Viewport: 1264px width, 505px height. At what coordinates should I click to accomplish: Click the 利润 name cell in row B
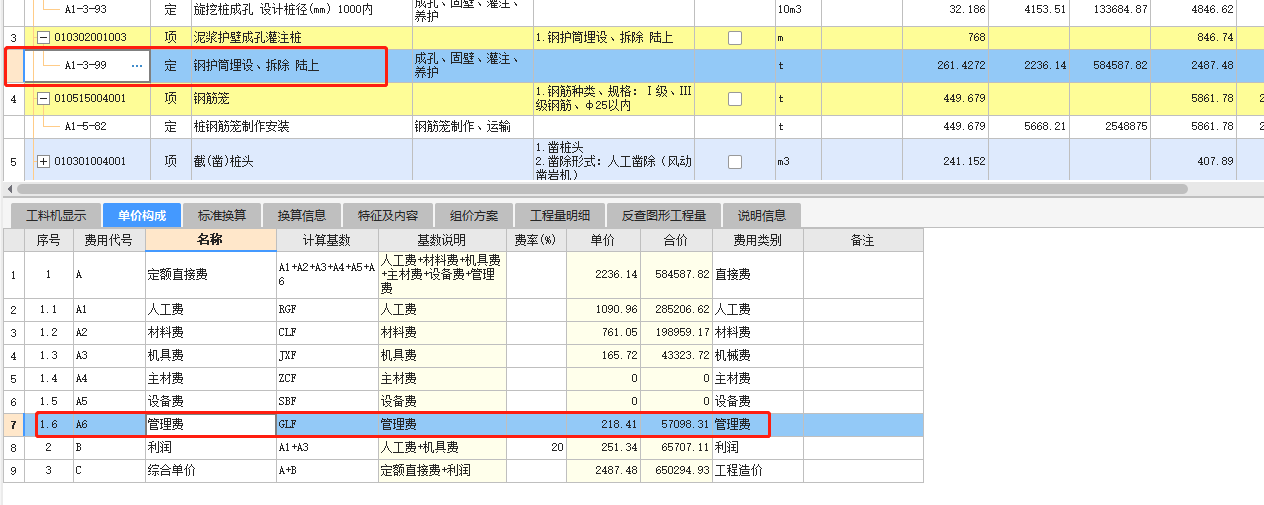[211, 448]
